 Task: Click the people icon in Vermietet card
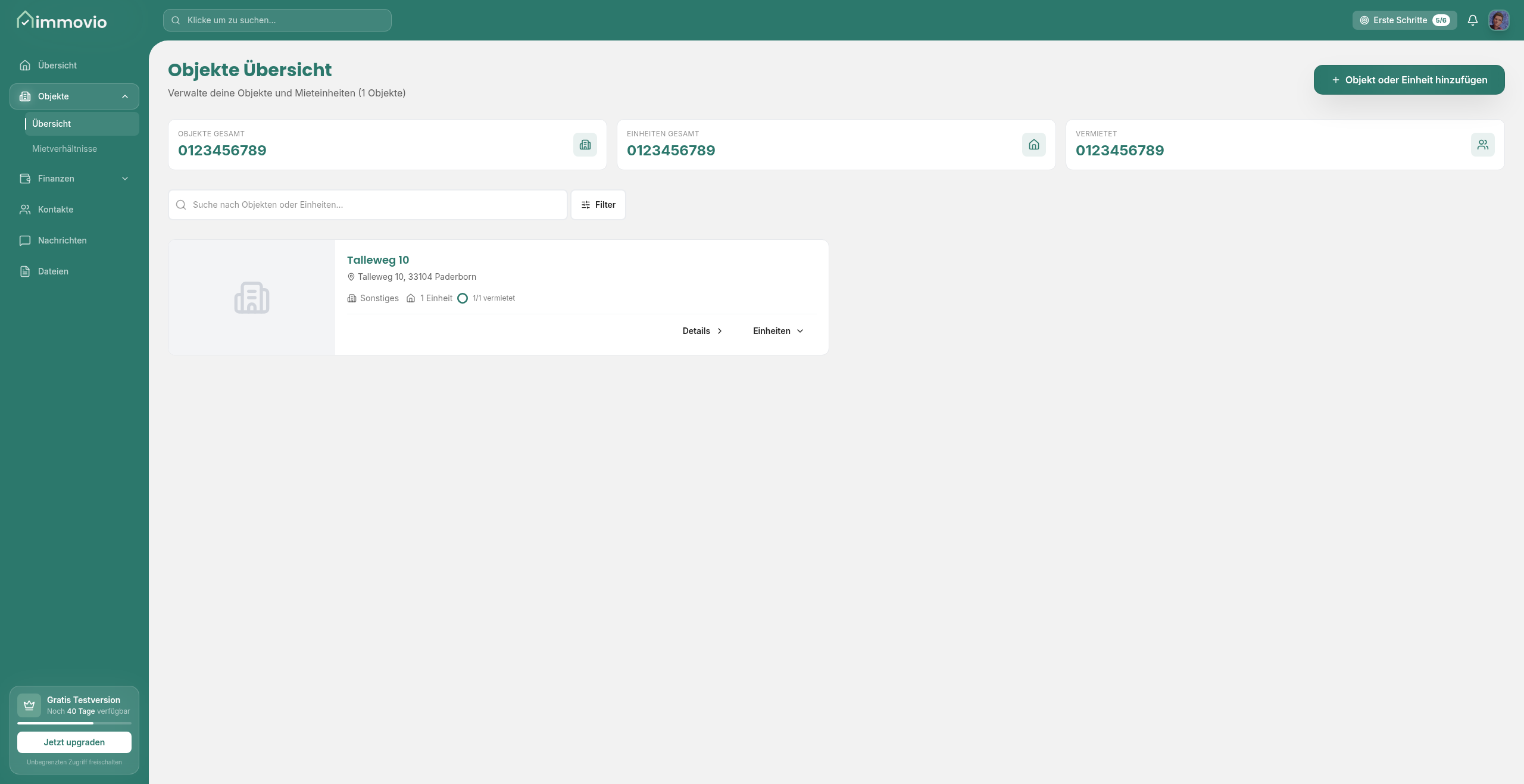(1482, 145)
